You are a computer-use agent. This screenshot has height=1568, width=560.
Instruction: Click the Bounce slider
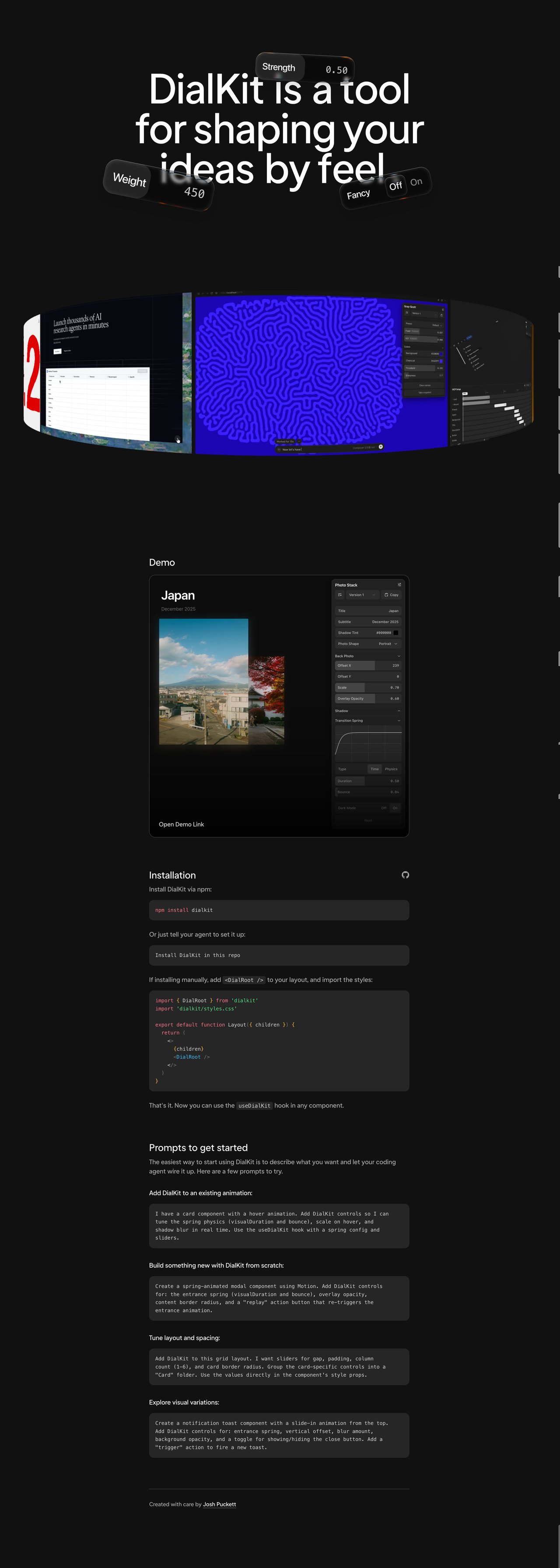(368, 792)
